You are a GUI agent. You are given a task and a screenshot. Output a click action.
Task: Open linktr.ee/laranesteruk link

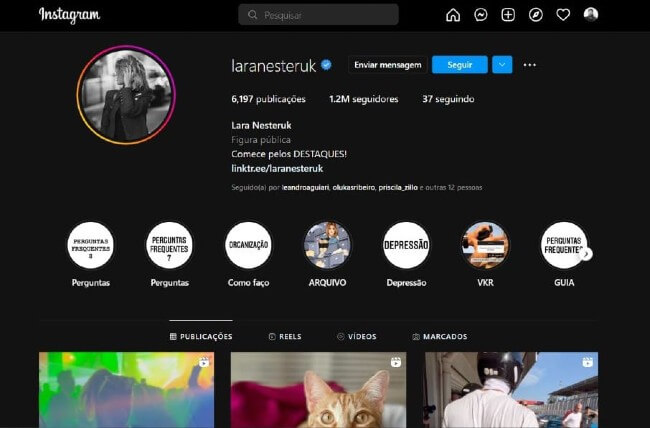tap(277, 168)
